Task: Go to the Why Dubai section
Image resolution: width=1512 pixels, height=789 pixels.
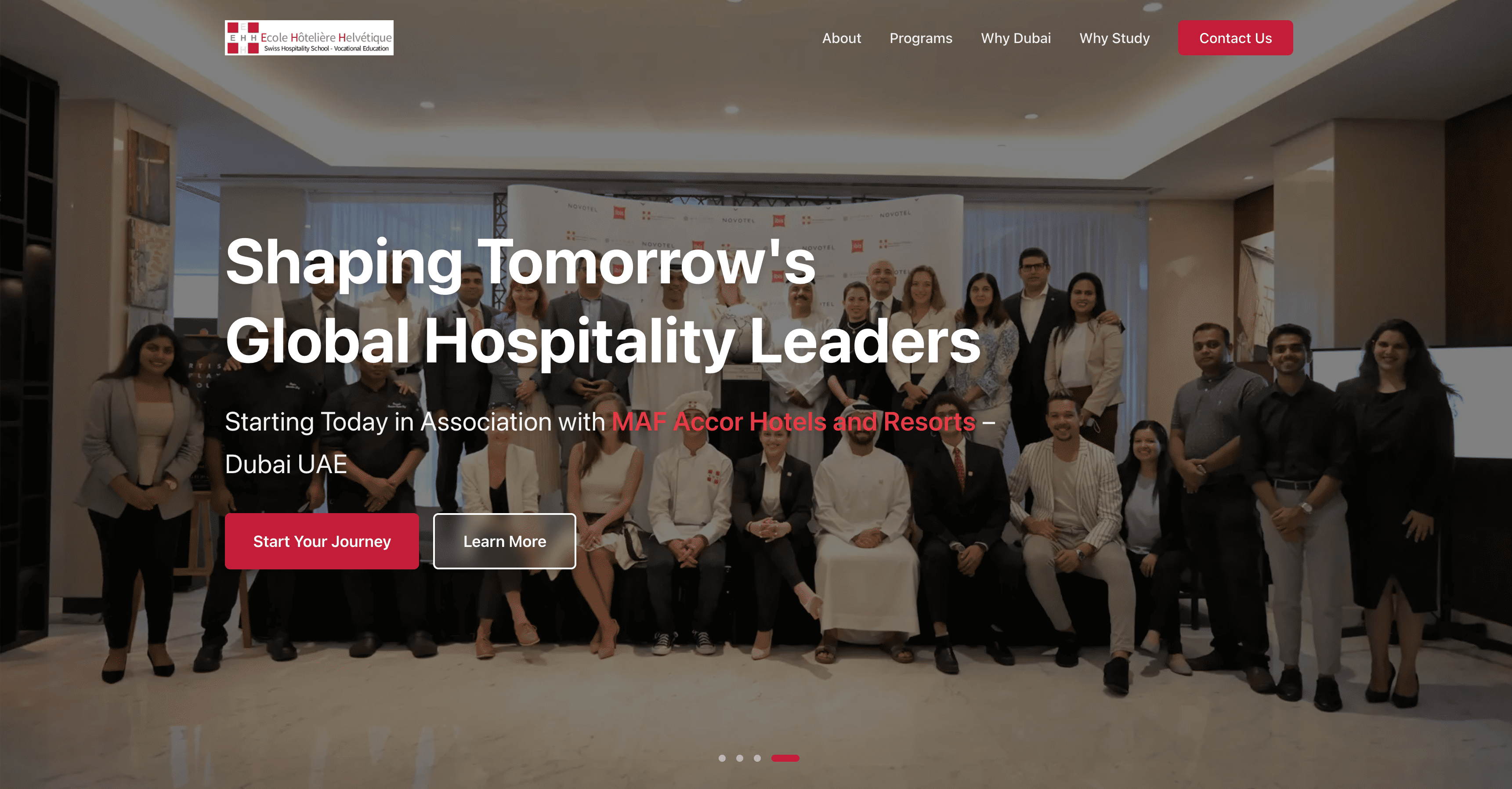Action: point(1016,38)
